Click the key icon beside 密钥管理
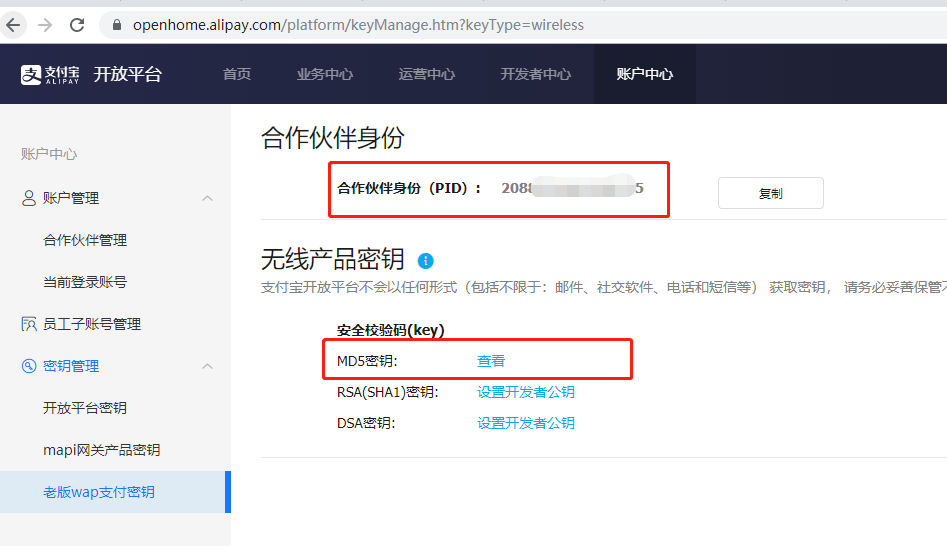 pos(28,366)
